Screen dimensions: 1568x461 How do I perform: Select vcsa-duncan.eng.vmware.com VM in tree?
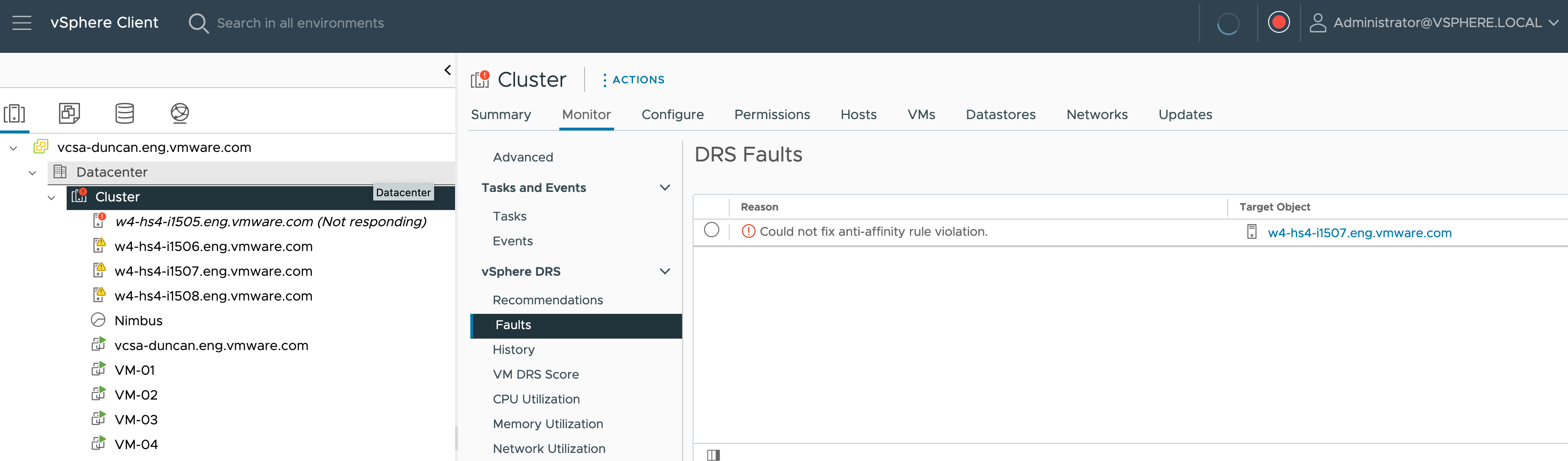point(211,345)
